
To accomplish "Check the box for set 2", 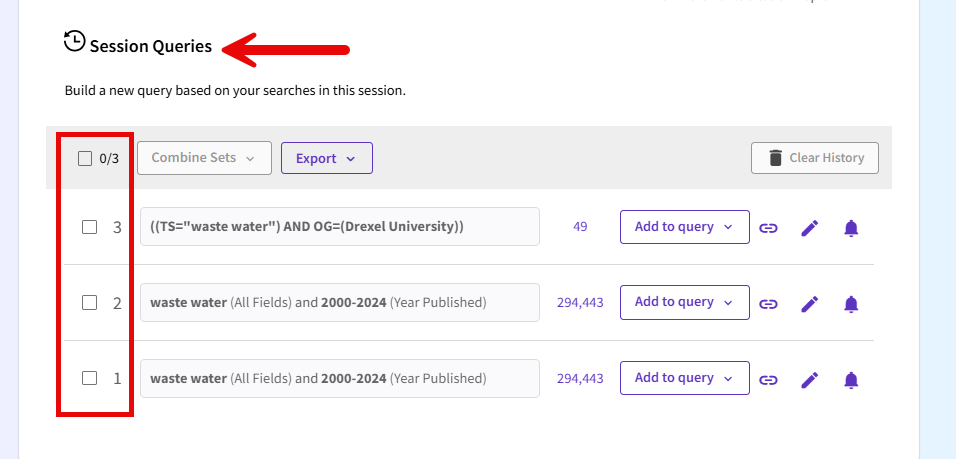I will [89, 302].
